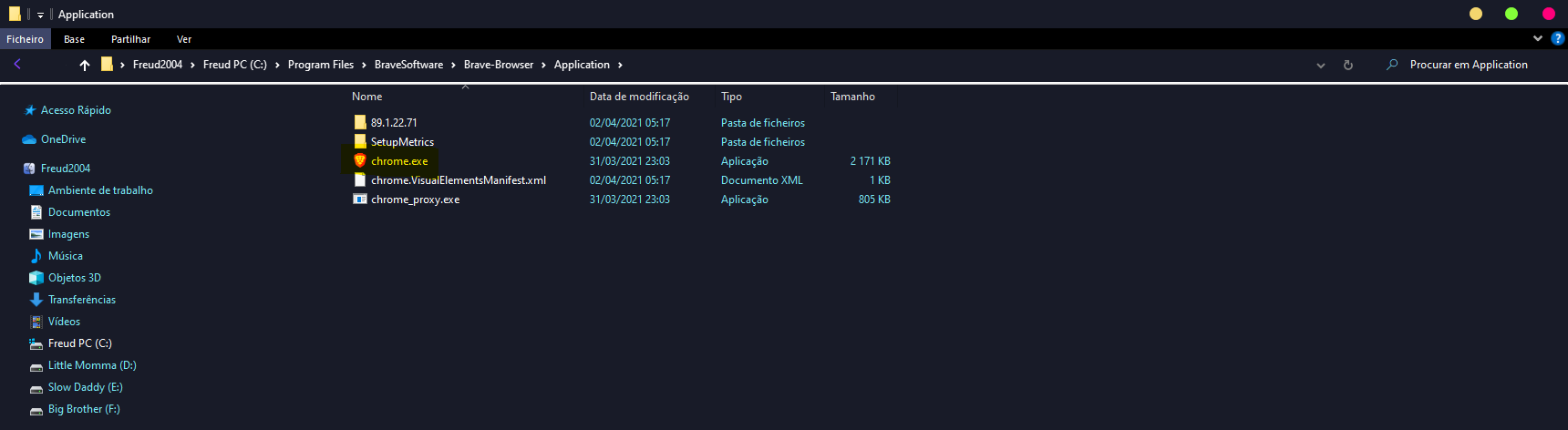The height and width of the screenshot is (430, 1568).
Task: Click the Documento XML type cell
Action: (x=762, y=180)
